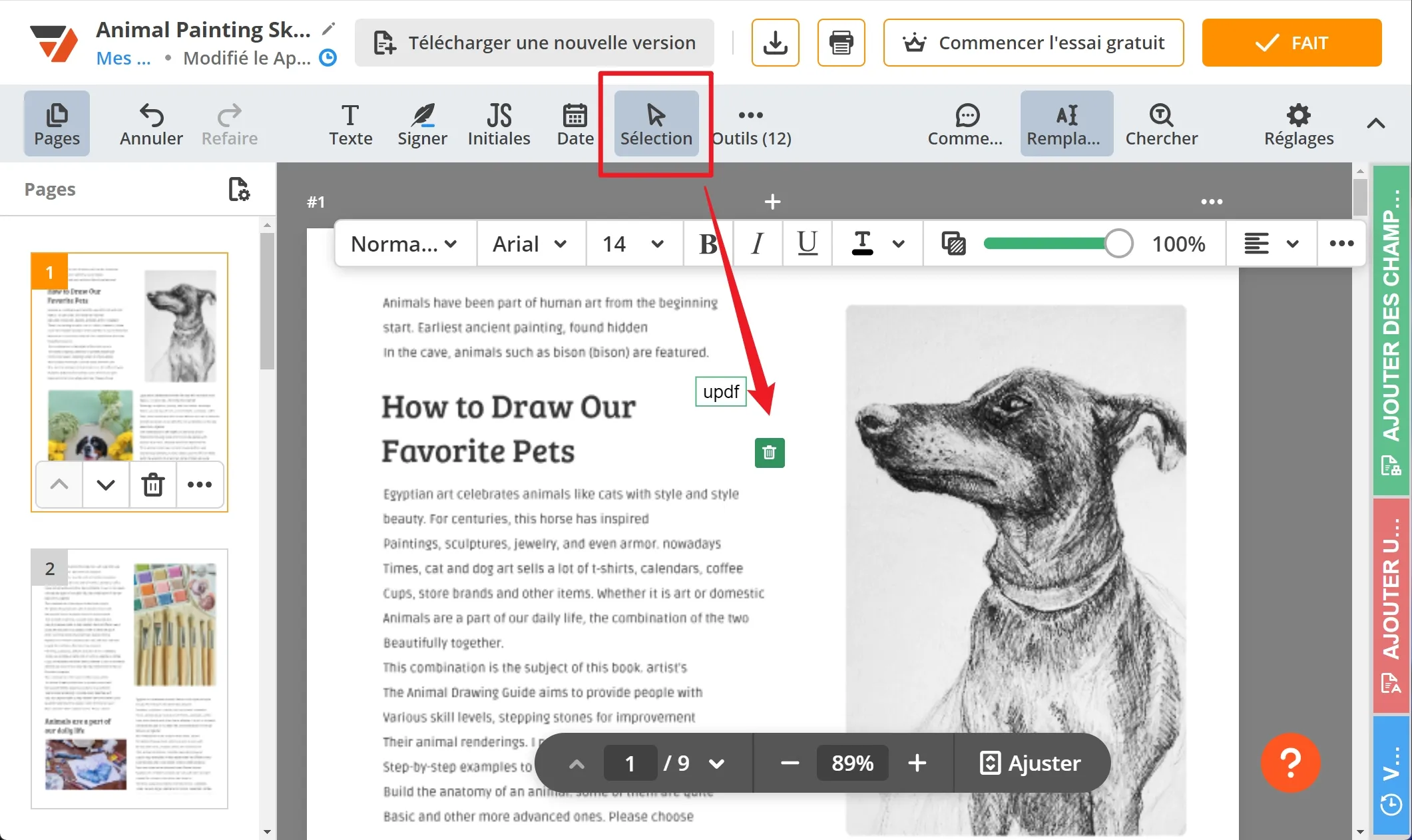Click the print icon

point(841,42)
